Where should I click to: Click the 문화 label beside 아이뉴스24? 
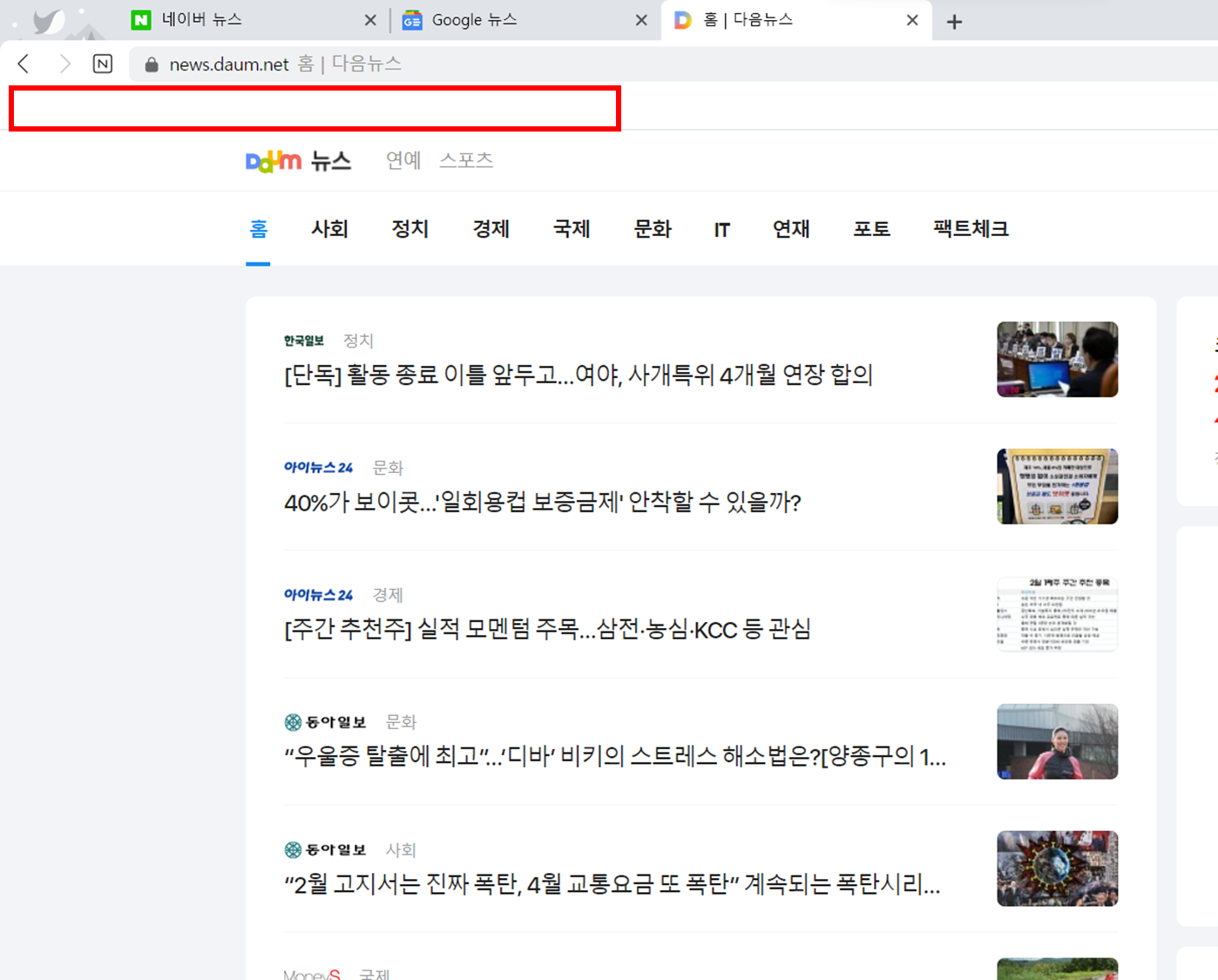click(x=388, y=468)
